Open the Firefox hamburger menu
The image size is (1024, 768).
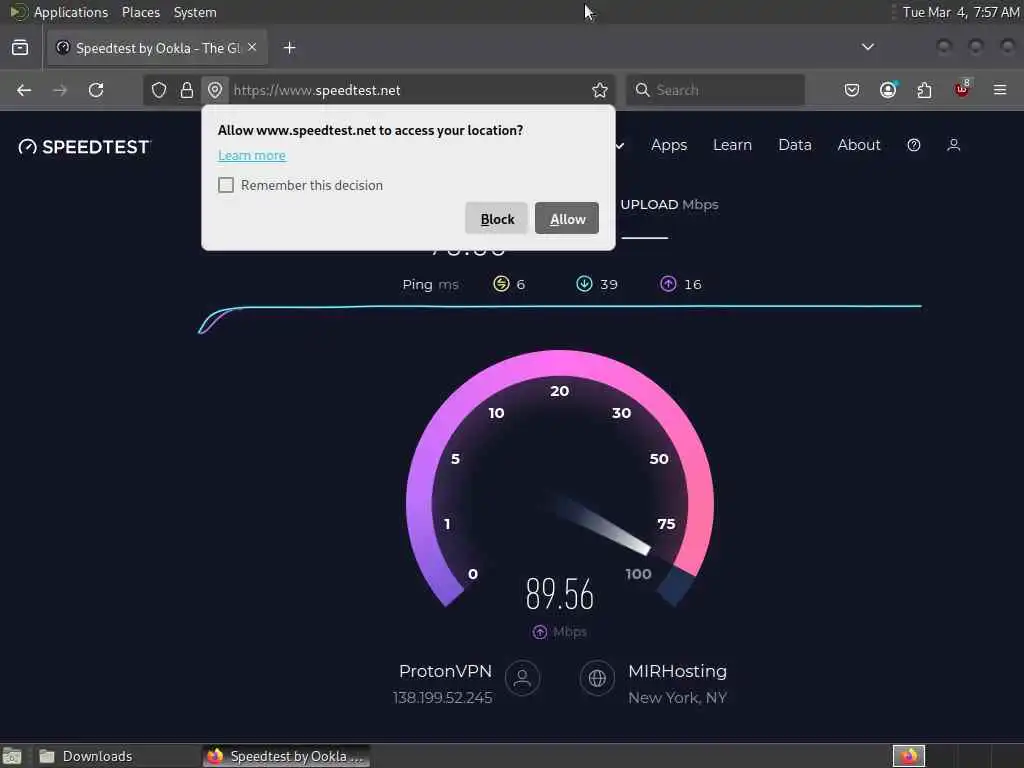pos(1000,90)
